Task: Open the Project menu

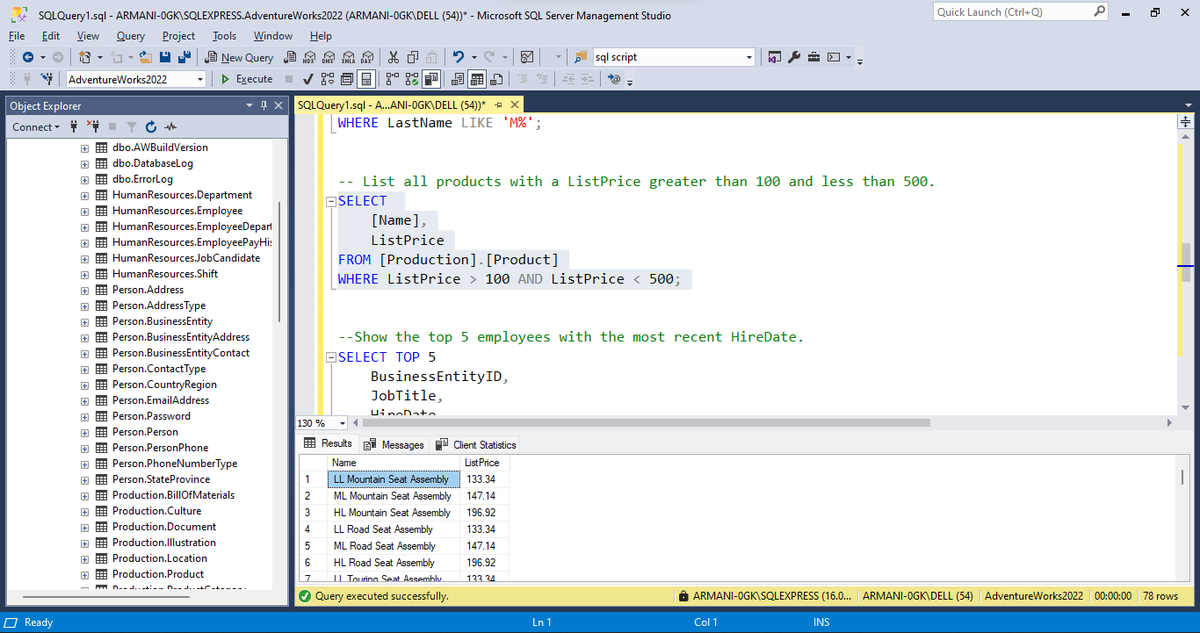Action: (178, 35)
